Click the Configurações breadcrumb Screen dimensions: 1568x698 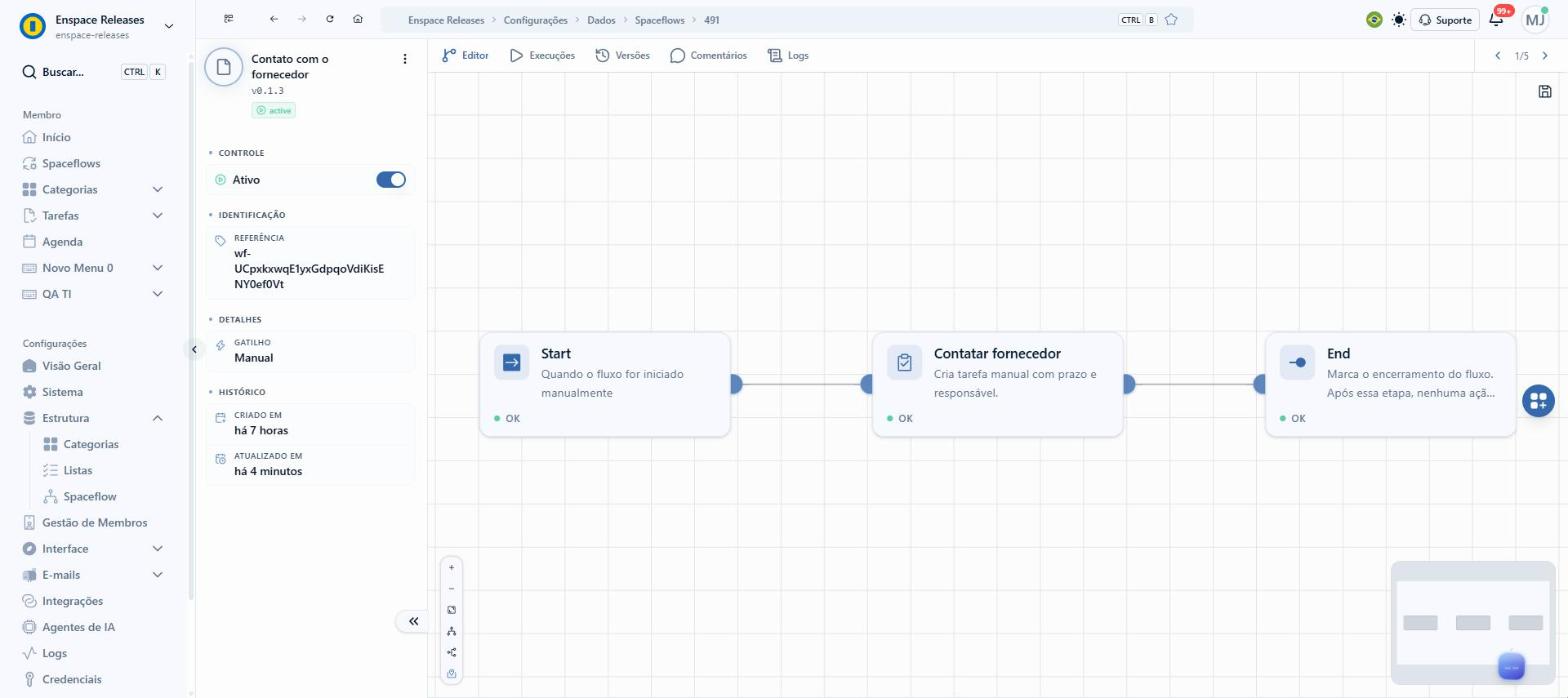coord(535,20)
